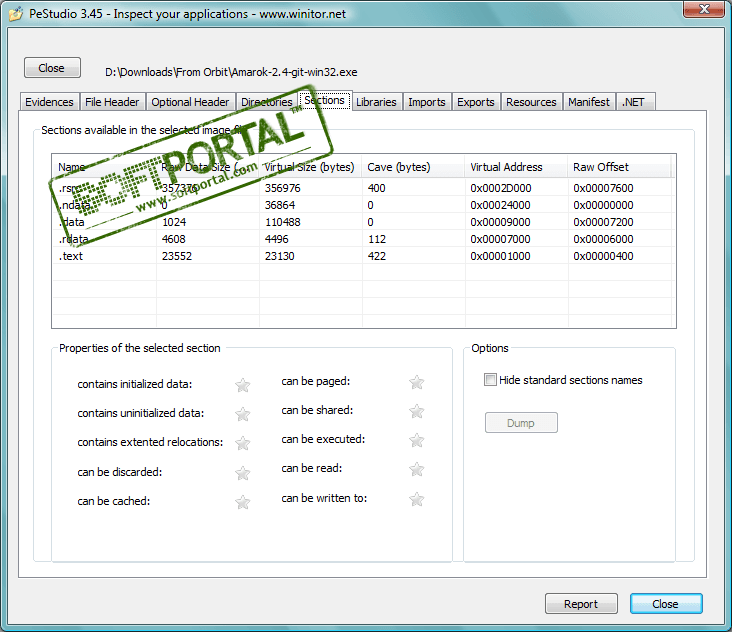The width and height of the screenshot is (732, 632).
Task: Click virtual address 0x00007000
Action: (x=500, y=239)
